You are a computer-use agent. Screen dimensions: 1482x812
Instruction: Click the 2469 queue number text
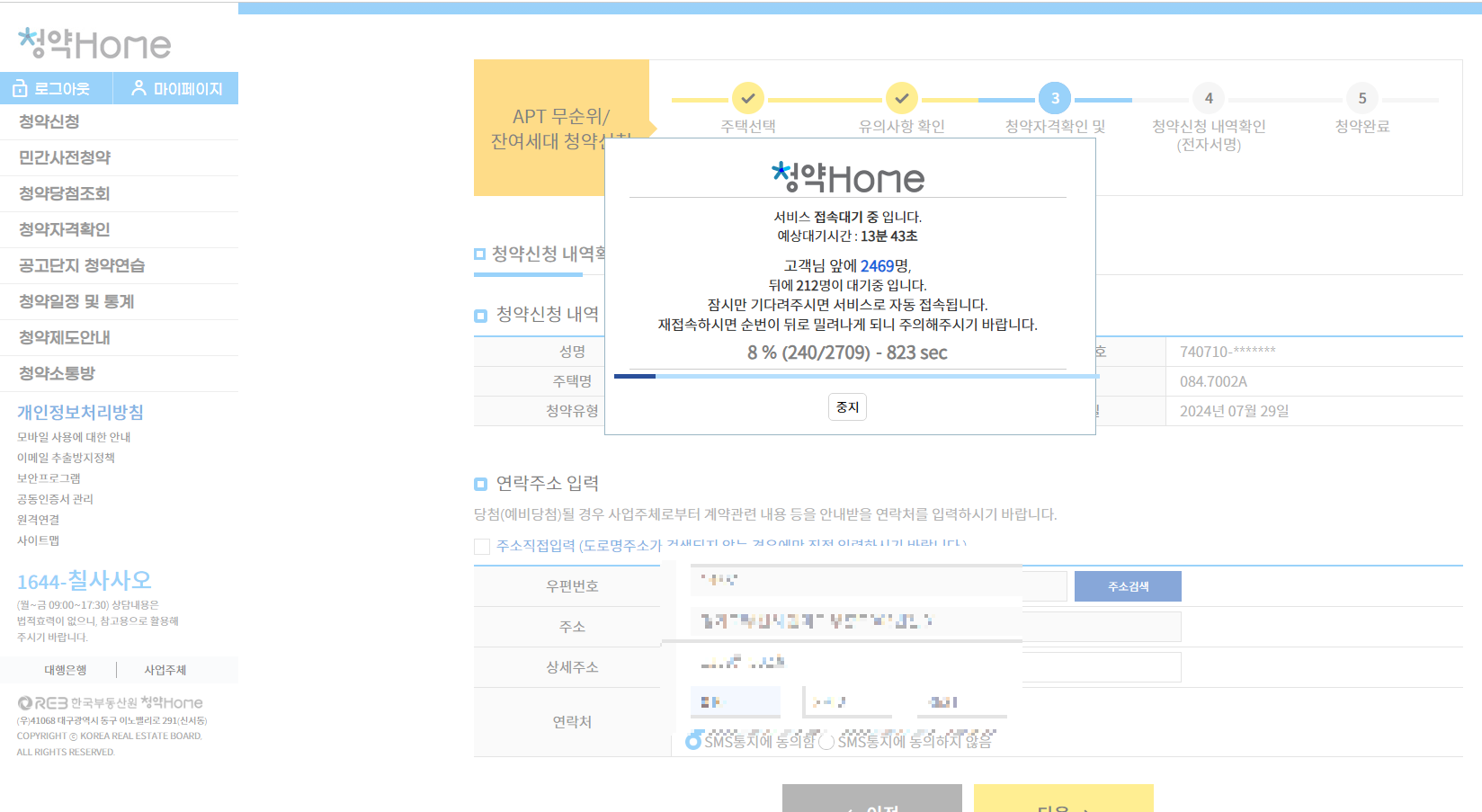(877, 266)
